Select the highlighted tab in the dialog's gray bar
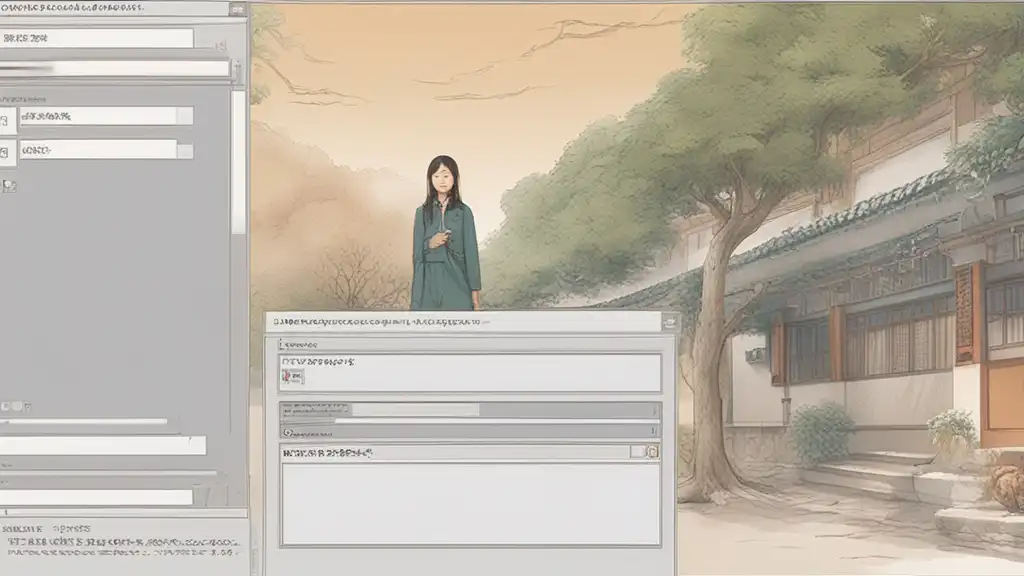This screenshot has width=1024, height=576. pos(416,409)
